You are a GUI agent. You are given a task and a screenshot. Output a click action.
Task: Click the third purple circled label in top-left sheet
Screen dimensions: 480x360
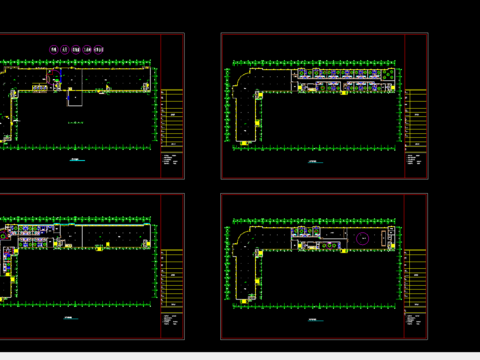(x=76, y=50)
